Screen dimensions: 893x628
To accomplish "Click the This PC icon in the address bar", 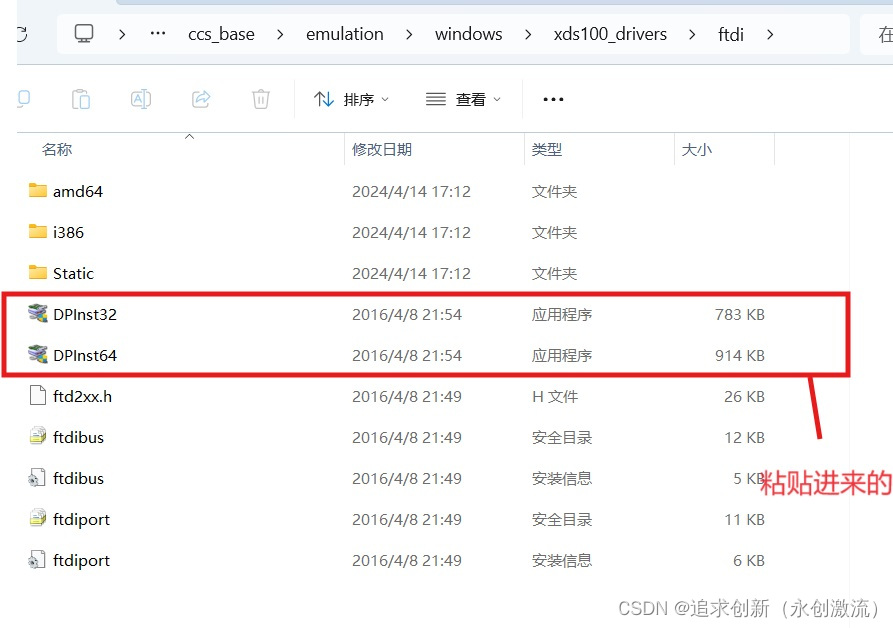I will [84, 33].
